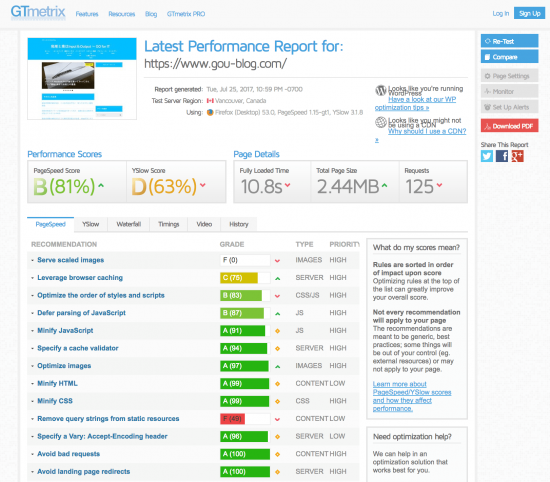
Task: Click Minify HTML diamond indicator
Action: pos(277,384)
